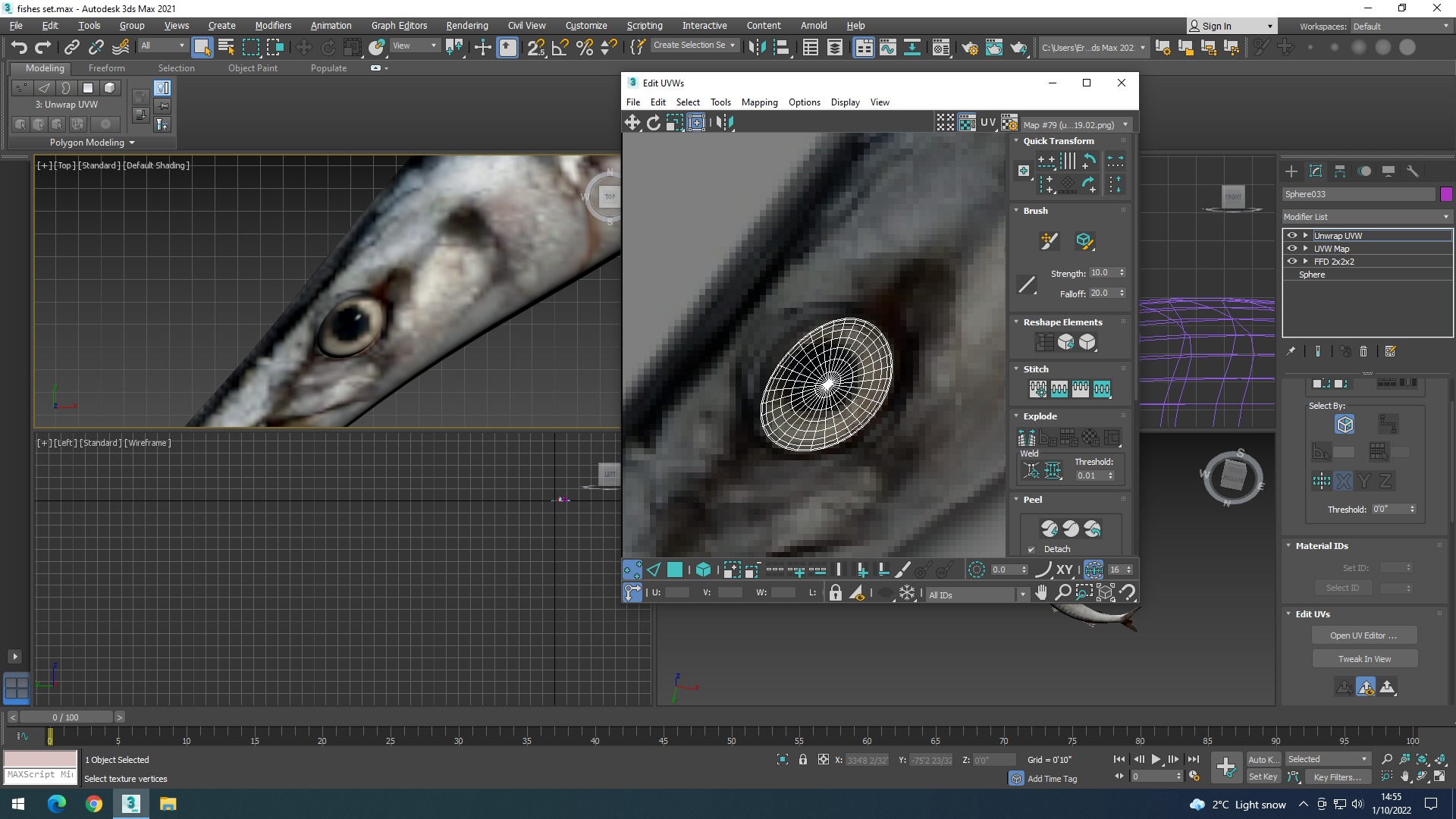Screen dimensions: 1456x819
Task: Click the Undo icon in main toolbar
Action: tap(19, 48)
